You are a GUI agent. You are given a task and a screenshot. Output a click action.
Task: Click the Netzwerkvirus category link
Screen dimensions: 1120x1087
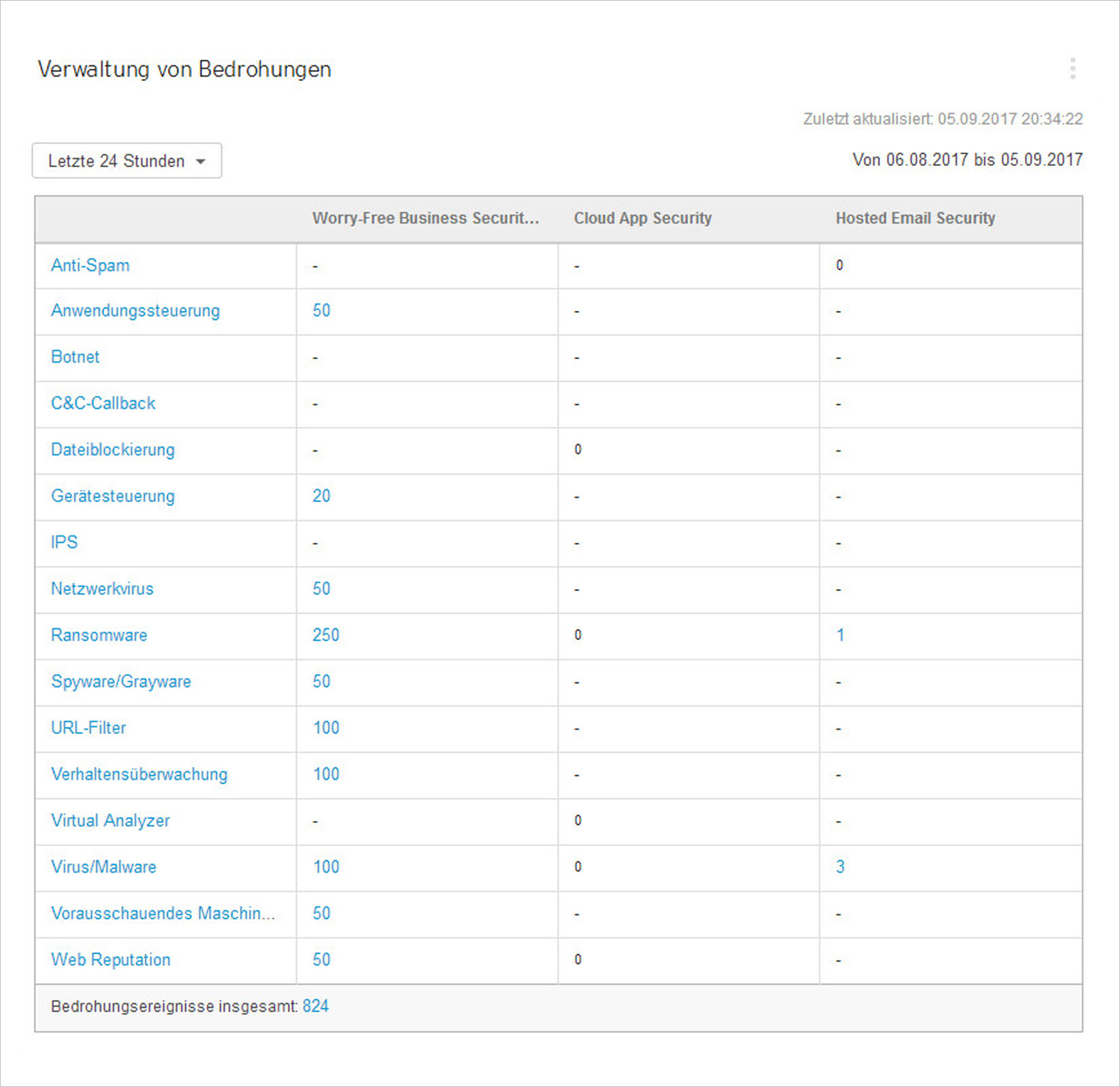102,588
